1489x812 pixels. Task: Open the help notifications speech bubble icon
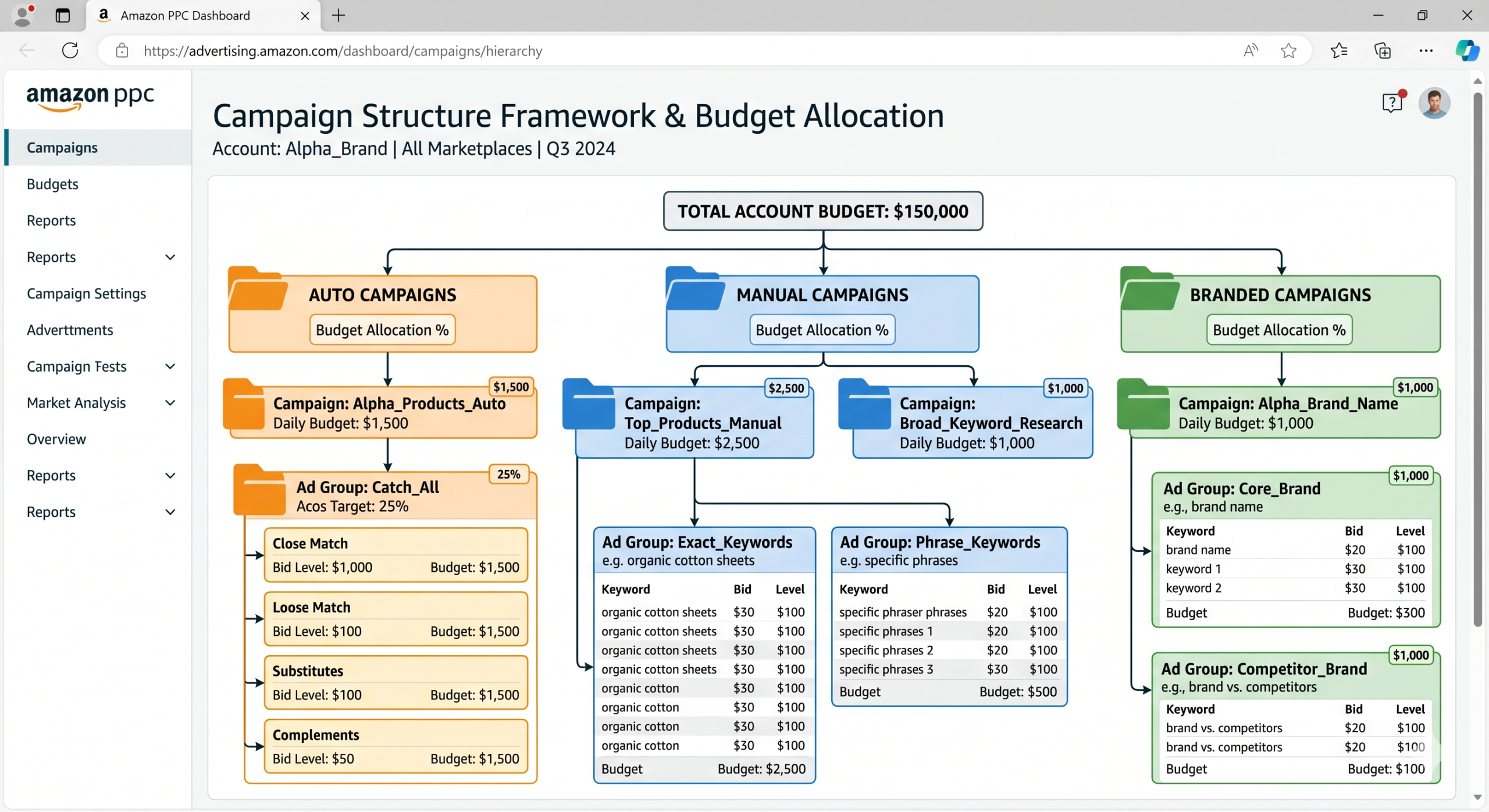pyautogui.click(x=1392, y=102)
